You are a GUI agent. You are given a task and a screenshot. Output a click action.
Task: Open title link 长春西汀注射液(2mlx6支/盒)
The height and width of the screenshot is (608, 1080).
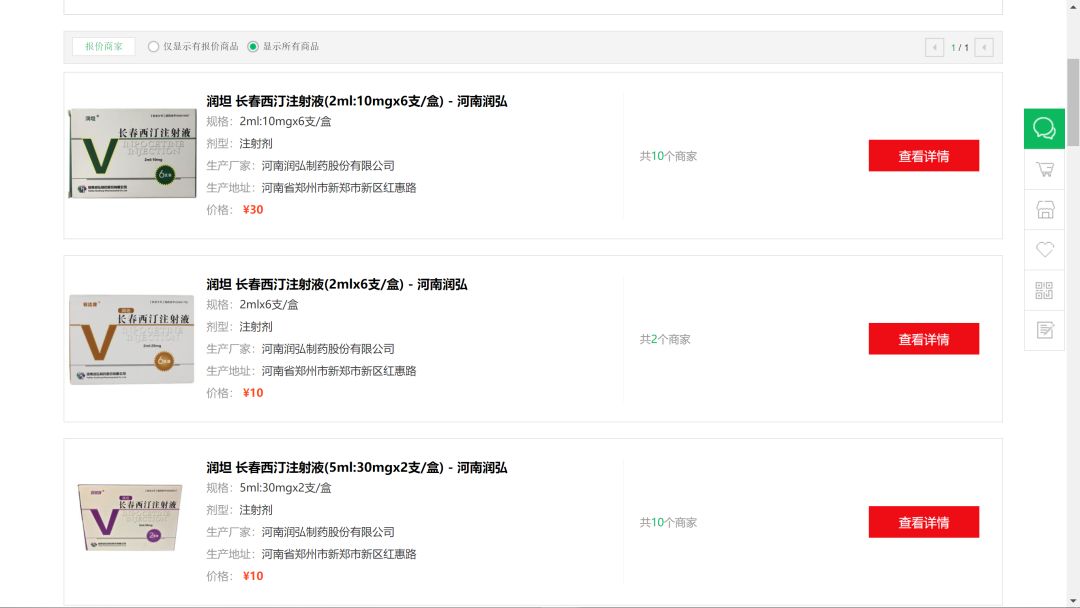[337, 284]
